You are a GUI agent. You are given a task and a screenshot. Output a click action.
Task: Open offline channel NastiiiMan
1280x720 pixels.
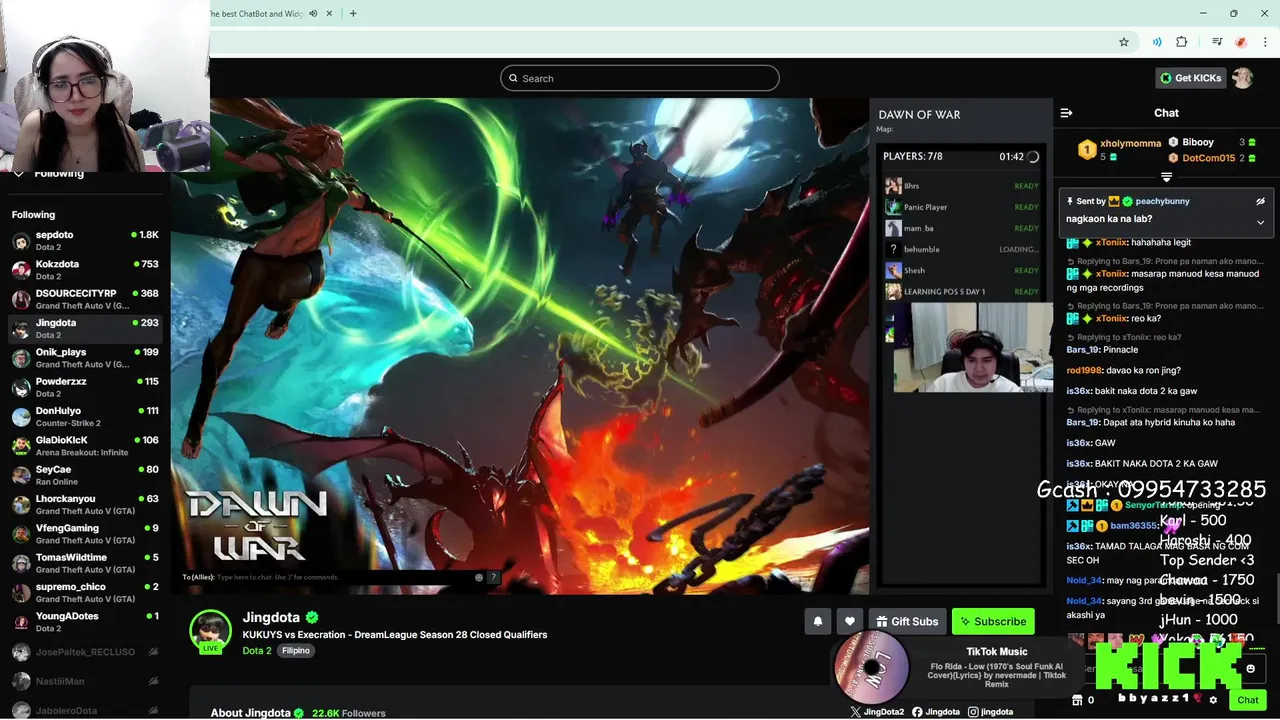click(86, 681)
